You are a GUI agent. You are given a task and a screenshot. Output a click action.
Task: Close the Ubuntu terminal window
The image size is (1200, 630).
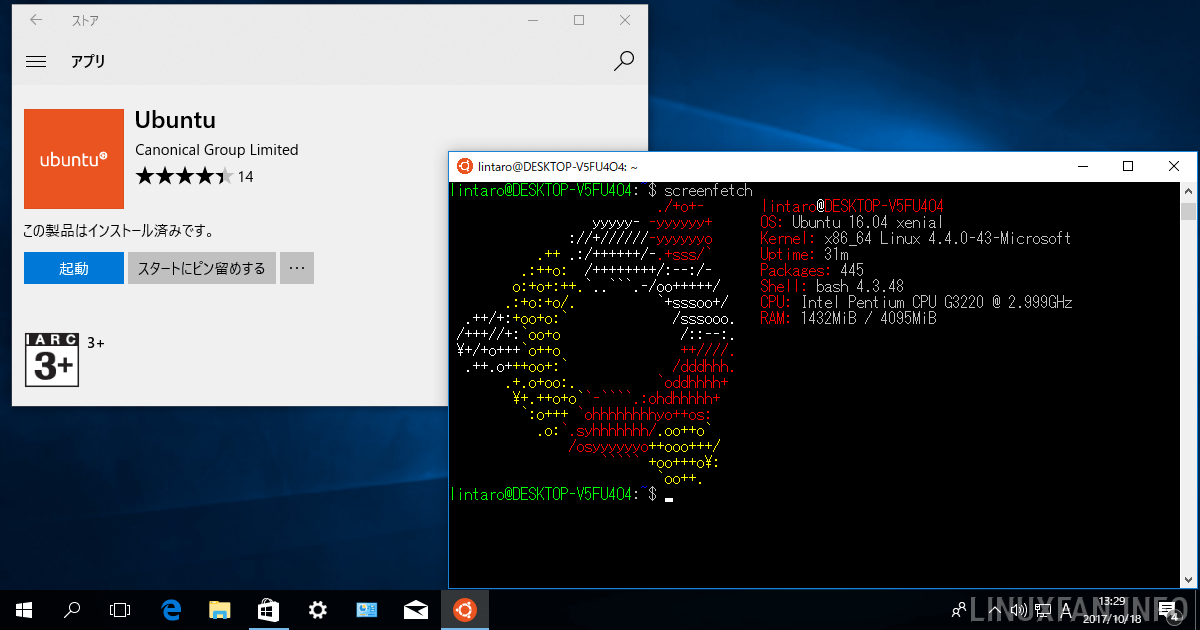pyautogui.click(x=1173, y=166)
